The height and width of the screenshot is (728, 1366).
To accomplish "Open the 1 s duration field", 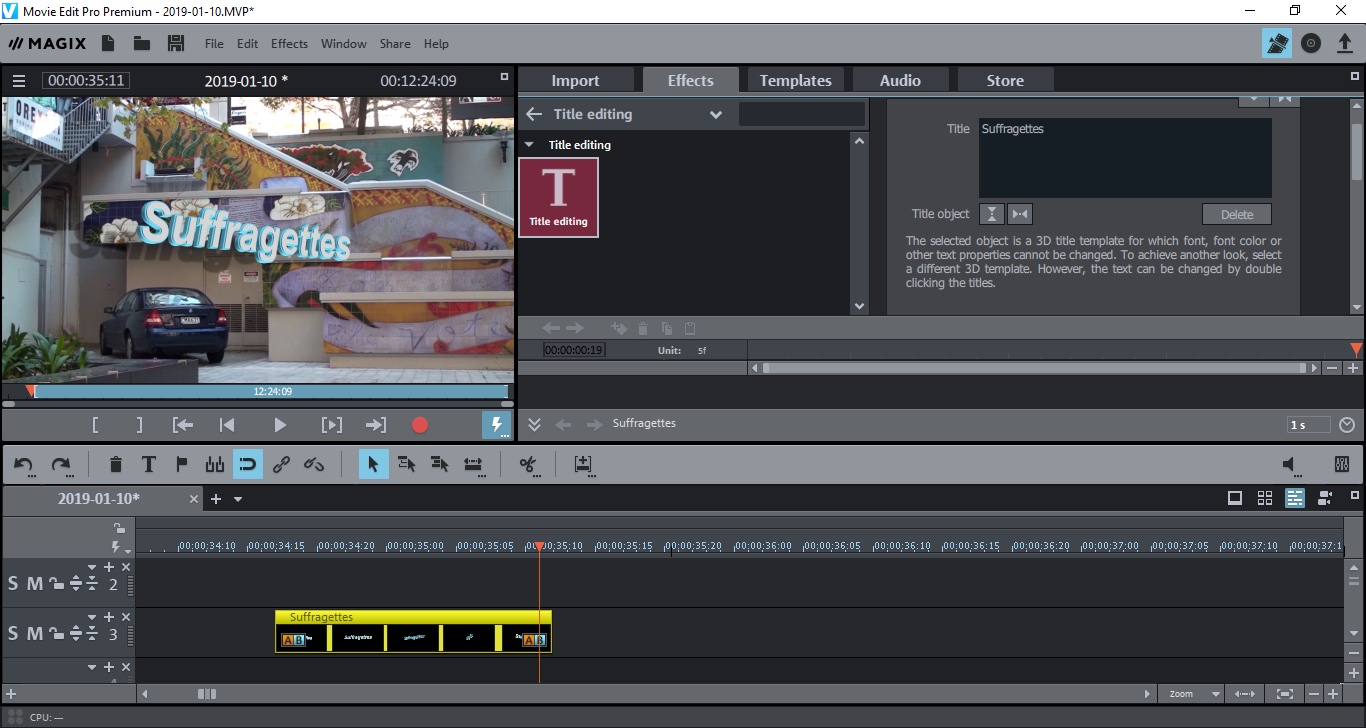I will [x=1309, y=425].
